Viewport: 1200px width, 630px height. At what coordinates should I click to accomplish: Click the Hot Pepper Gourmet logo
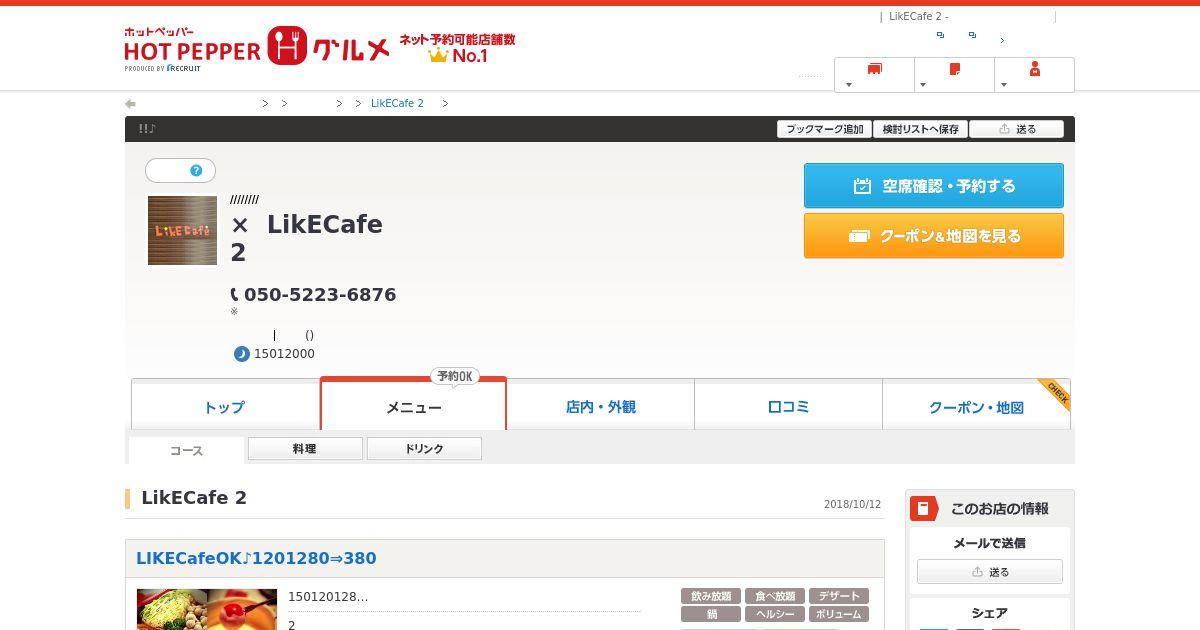click(x=257, y=48)
